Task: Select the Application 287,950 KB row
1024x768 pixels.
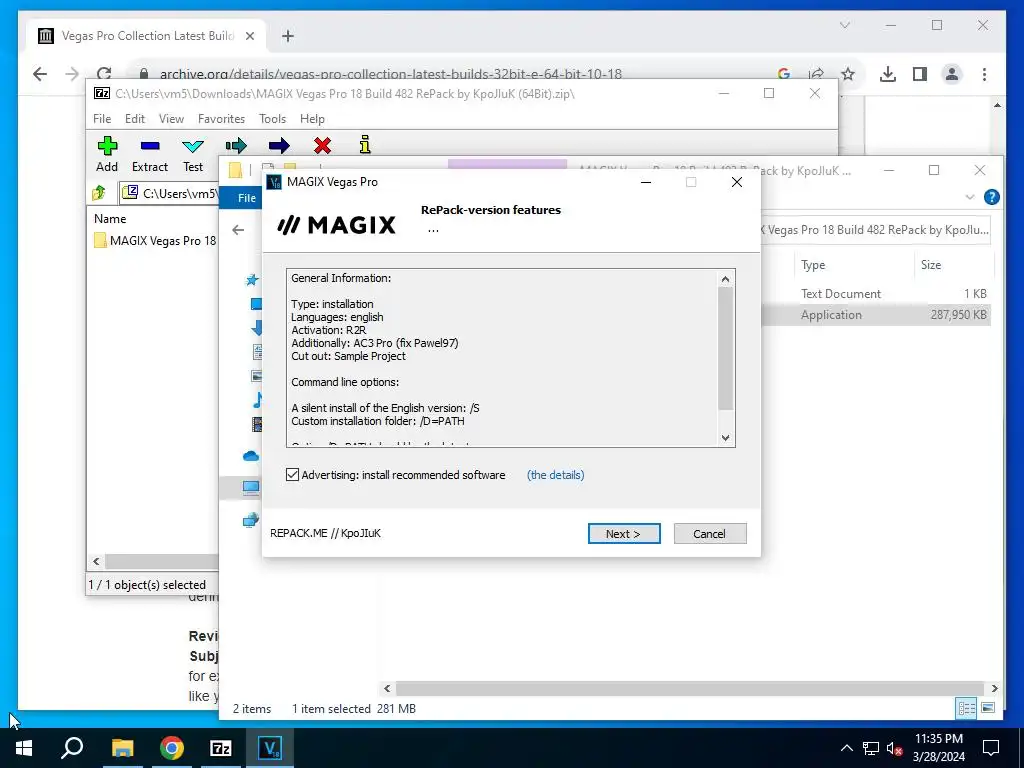Action: (876, 315)
